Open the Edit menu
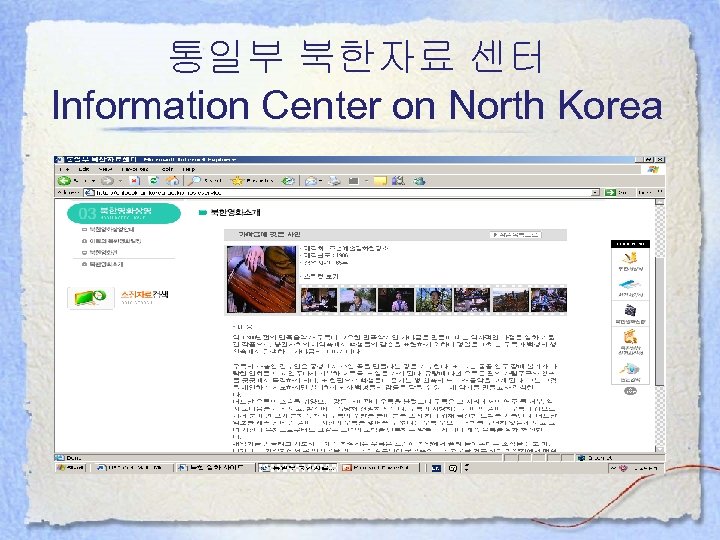The height and width of the screenshot is (540, 720). [x=84, y=169]
